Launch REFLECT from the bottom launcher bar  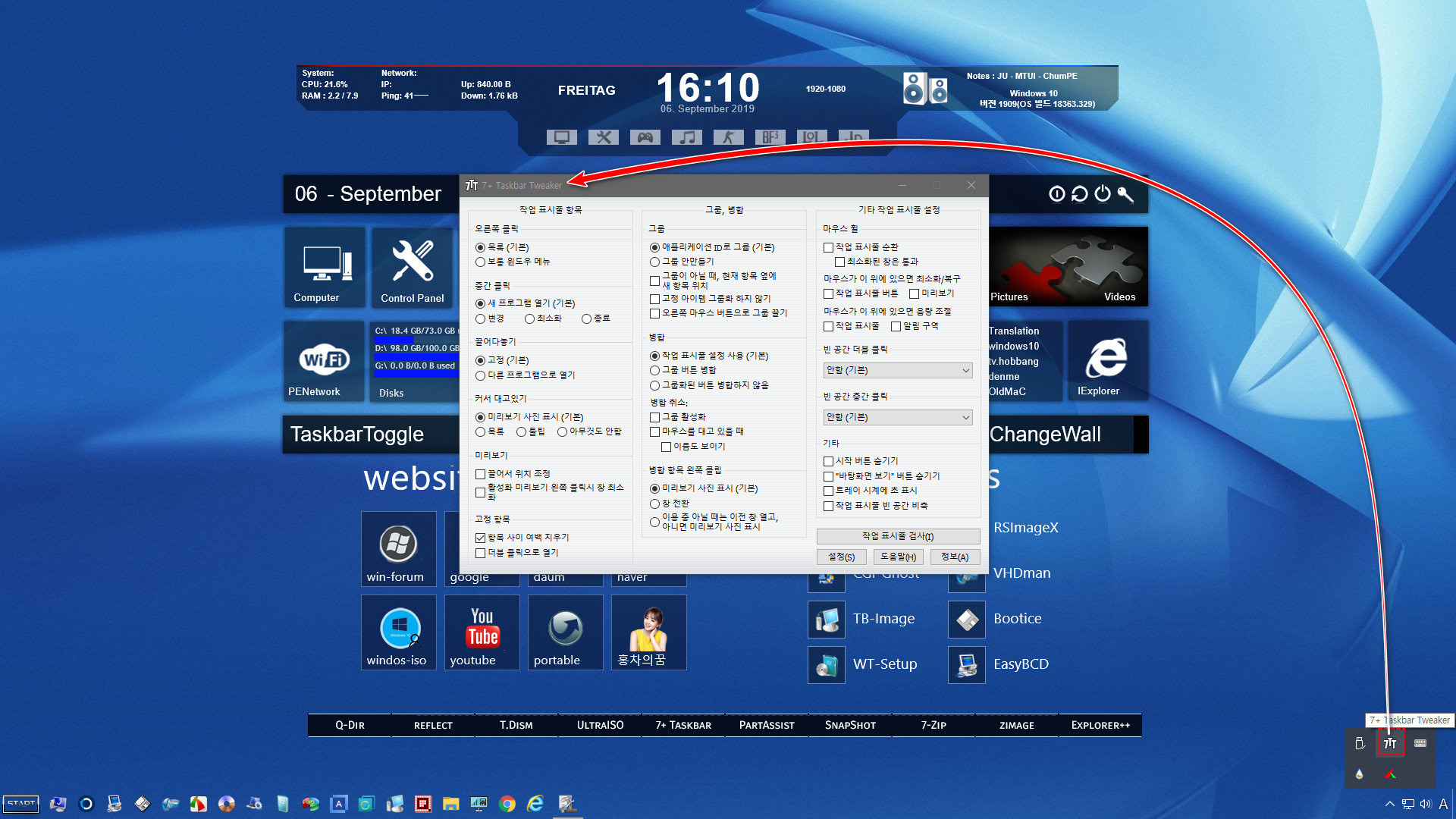tap(433, 726)
